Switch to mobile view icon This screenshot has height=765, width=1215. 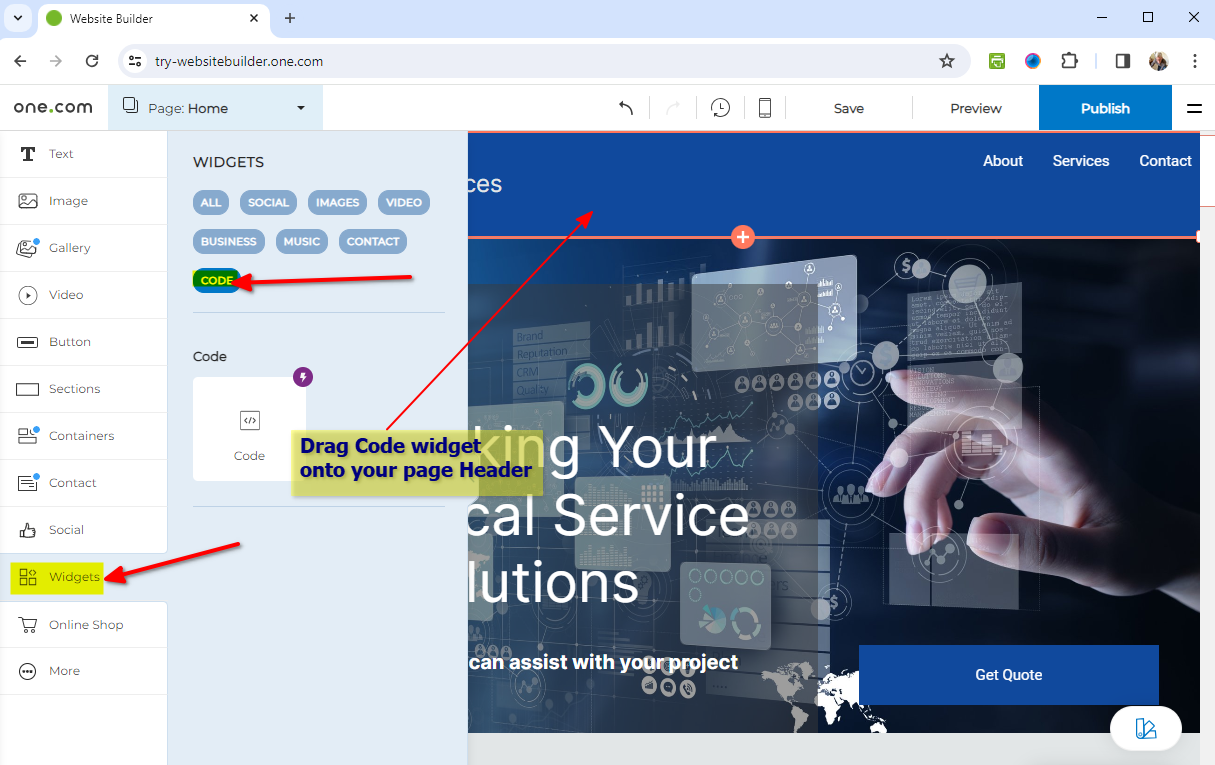click(765, 108)
